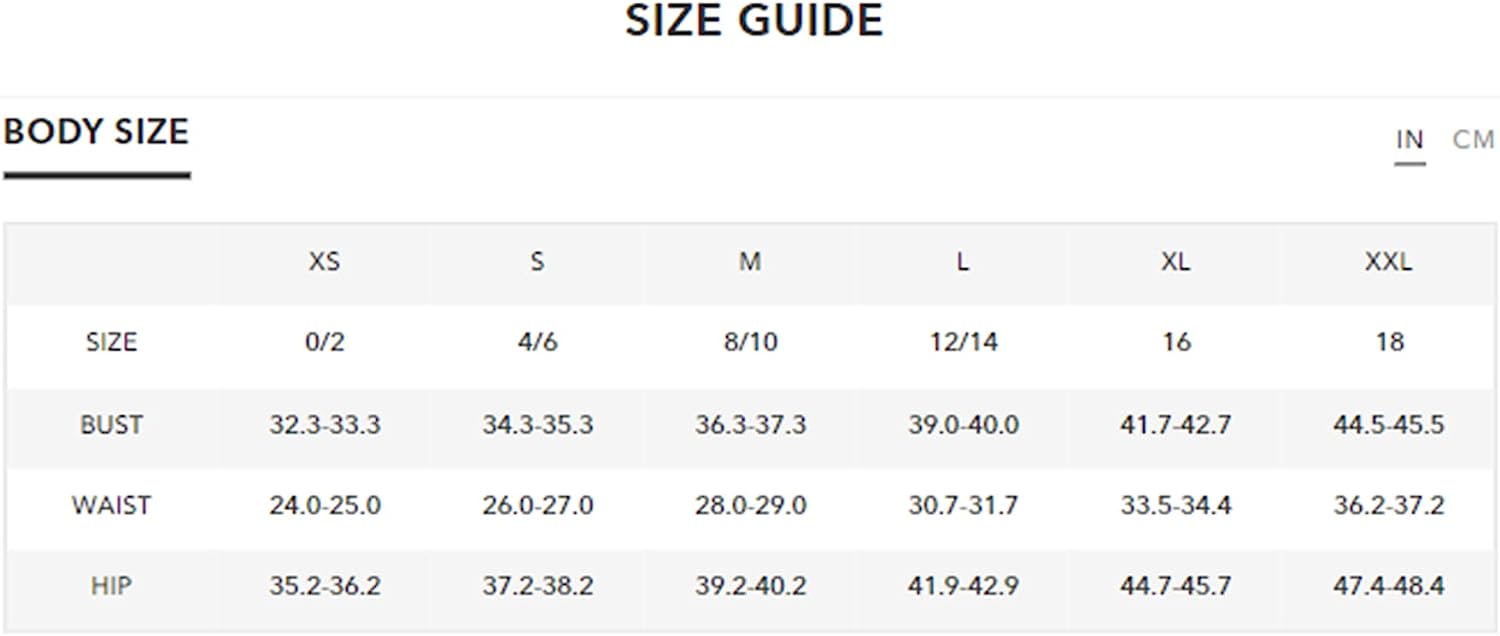Select the XS column header
1500x636 pixels.
point(324,262)
